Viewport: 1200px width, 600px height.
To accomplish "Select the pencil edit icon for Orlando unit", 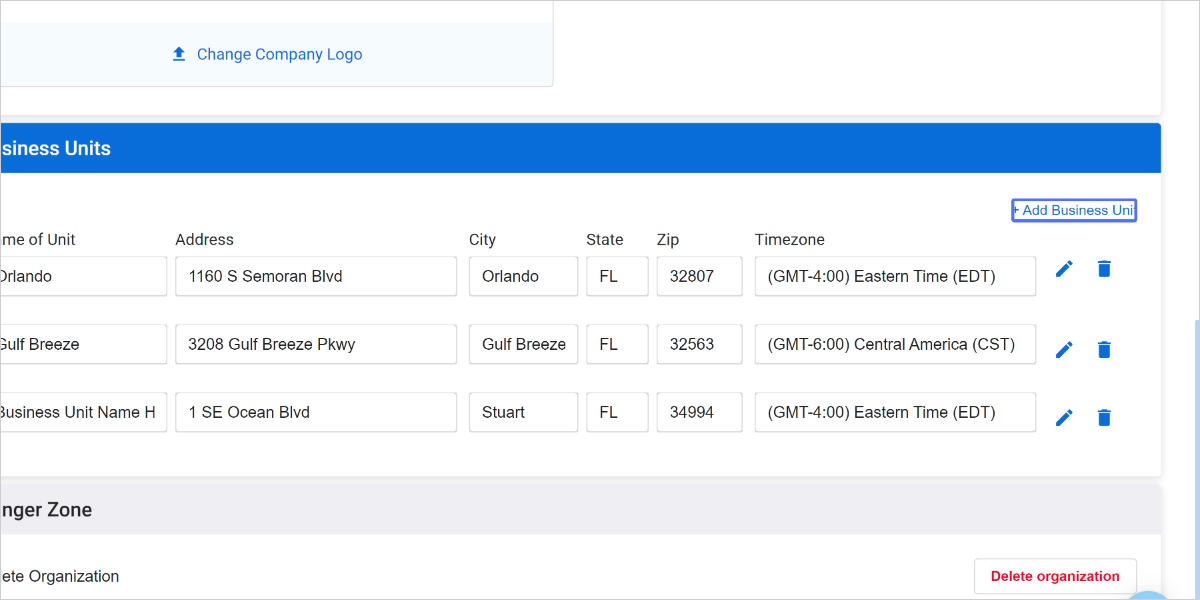I will (1064, 268).
